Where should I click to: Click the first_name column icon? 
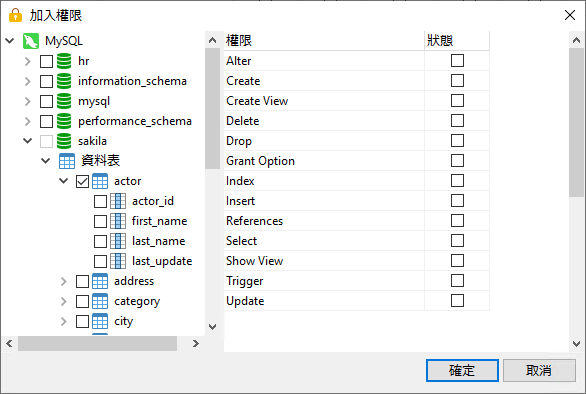coord(118,221)
